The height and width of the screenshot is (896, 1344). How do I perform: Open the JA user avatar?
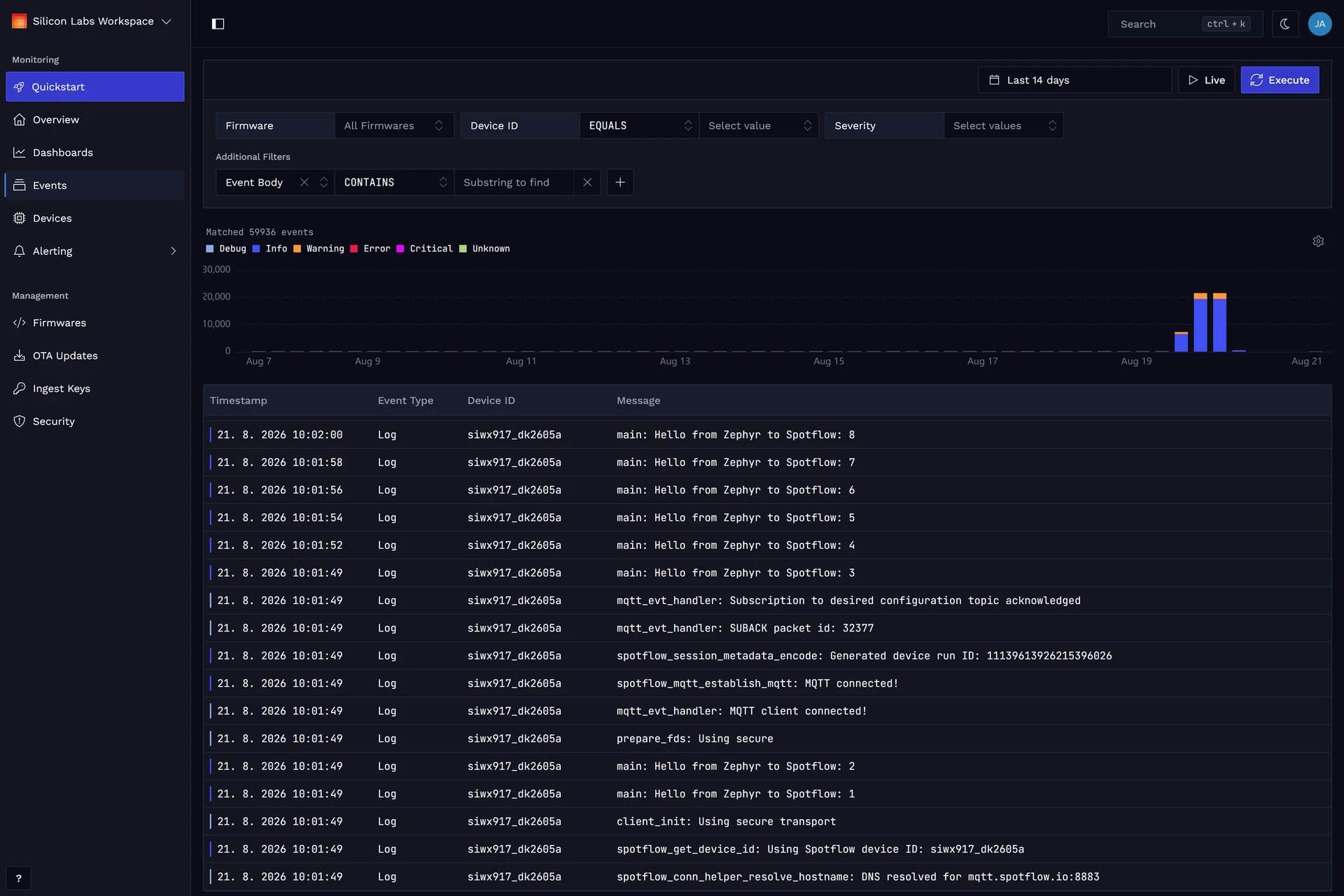coord(1319,24)
